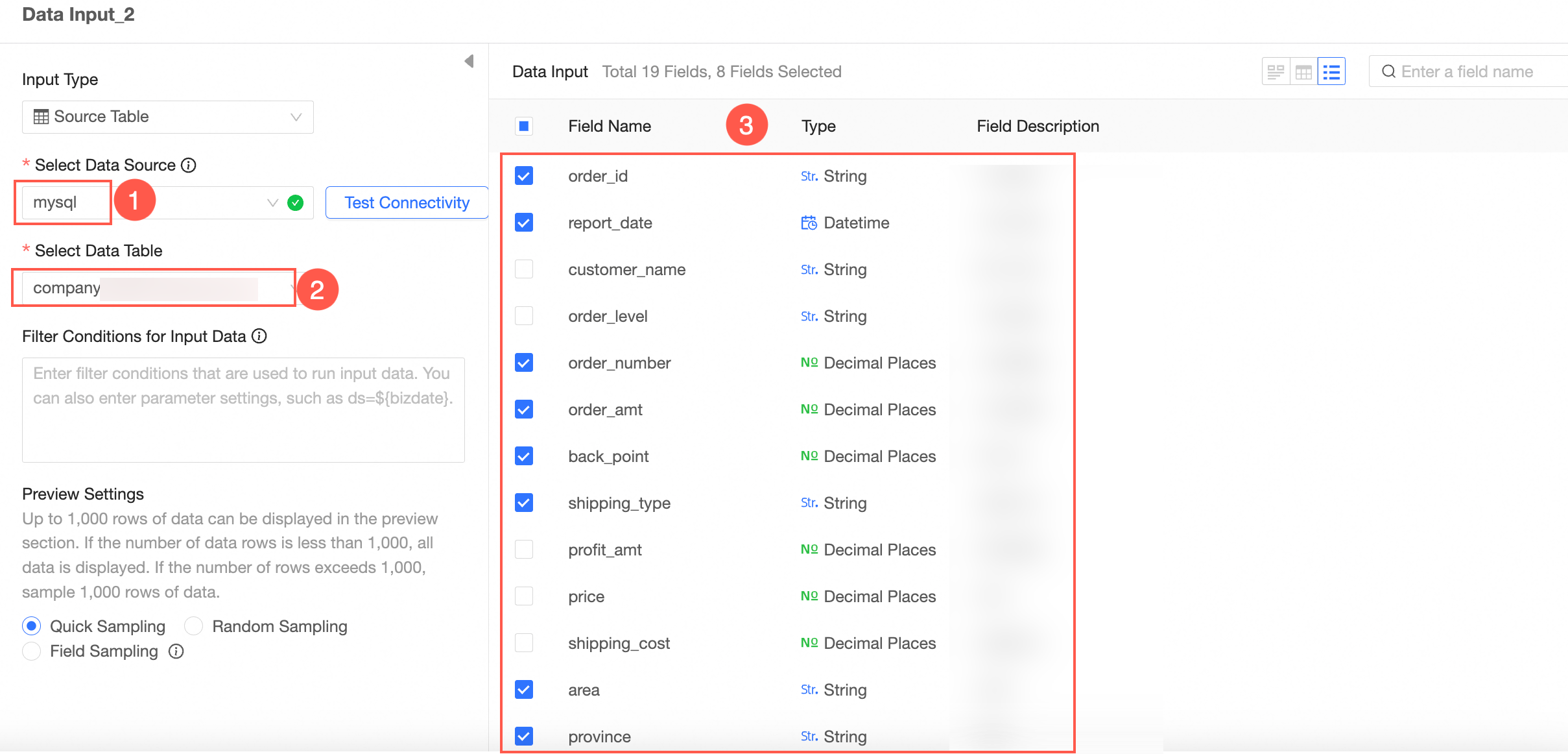Image resolution: width=1568 pixels, height=754 pixels.
Task: Click Field Sampling info icon
Action: tap(176, 651)
